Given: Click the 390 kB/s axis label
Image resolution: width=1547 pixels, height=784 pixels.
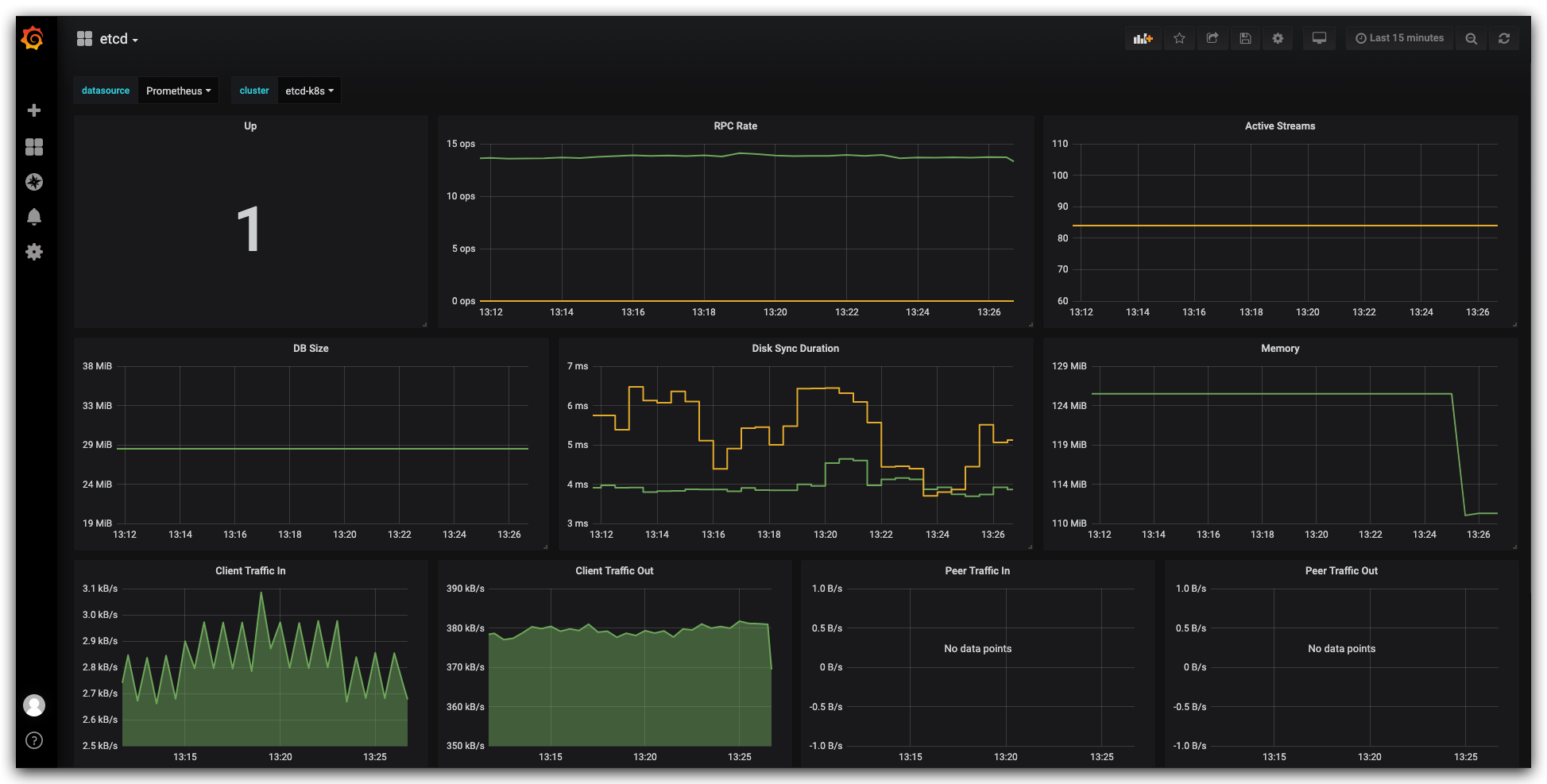Looking at the screenshot, I should click(465, 589).
